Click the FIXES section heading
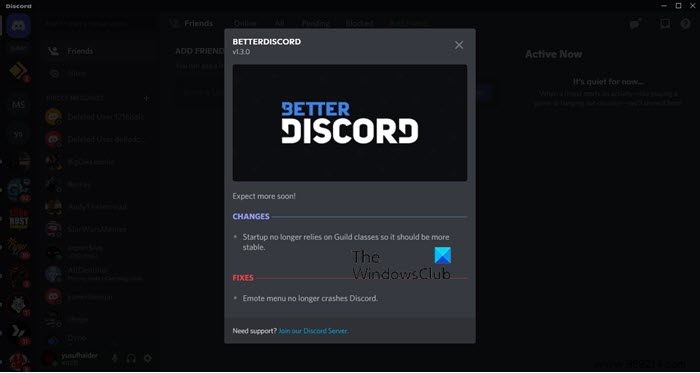 pyautogui.click(x=243, y=278)
